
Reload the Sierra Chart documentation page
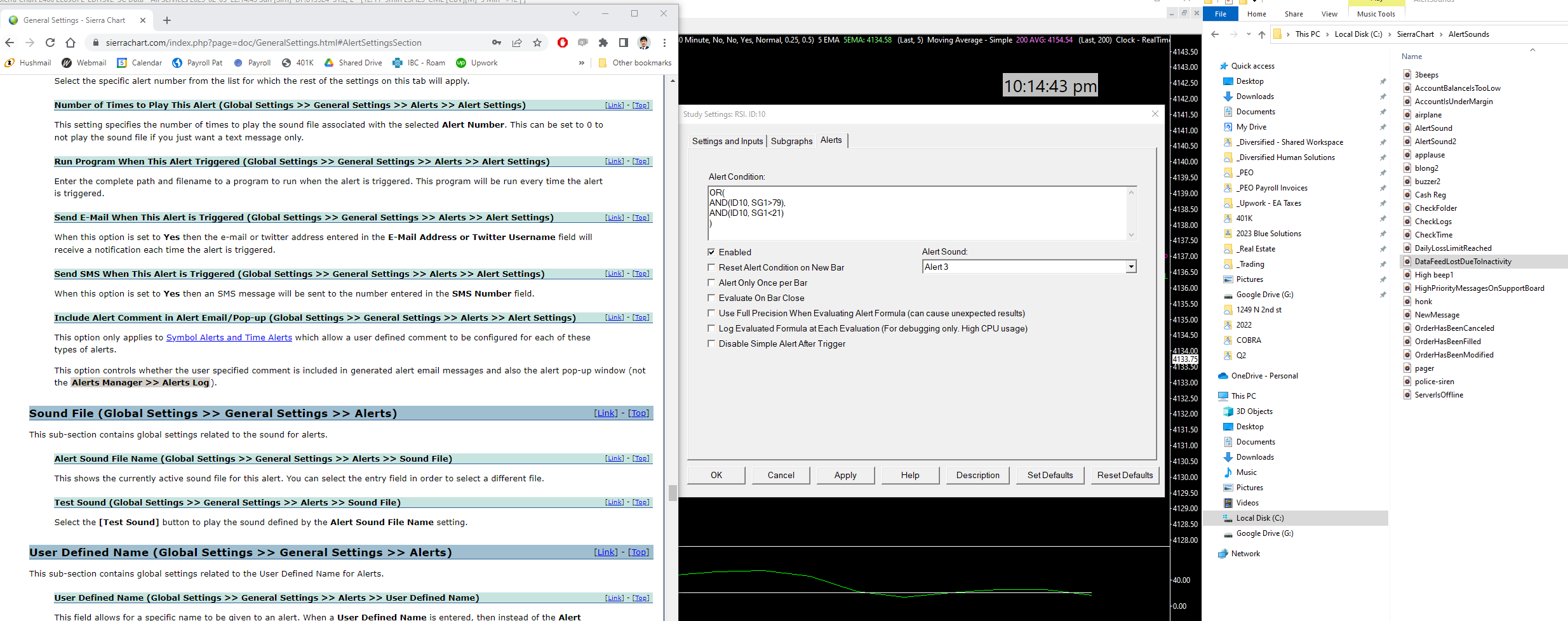click(x=50, y=43)
